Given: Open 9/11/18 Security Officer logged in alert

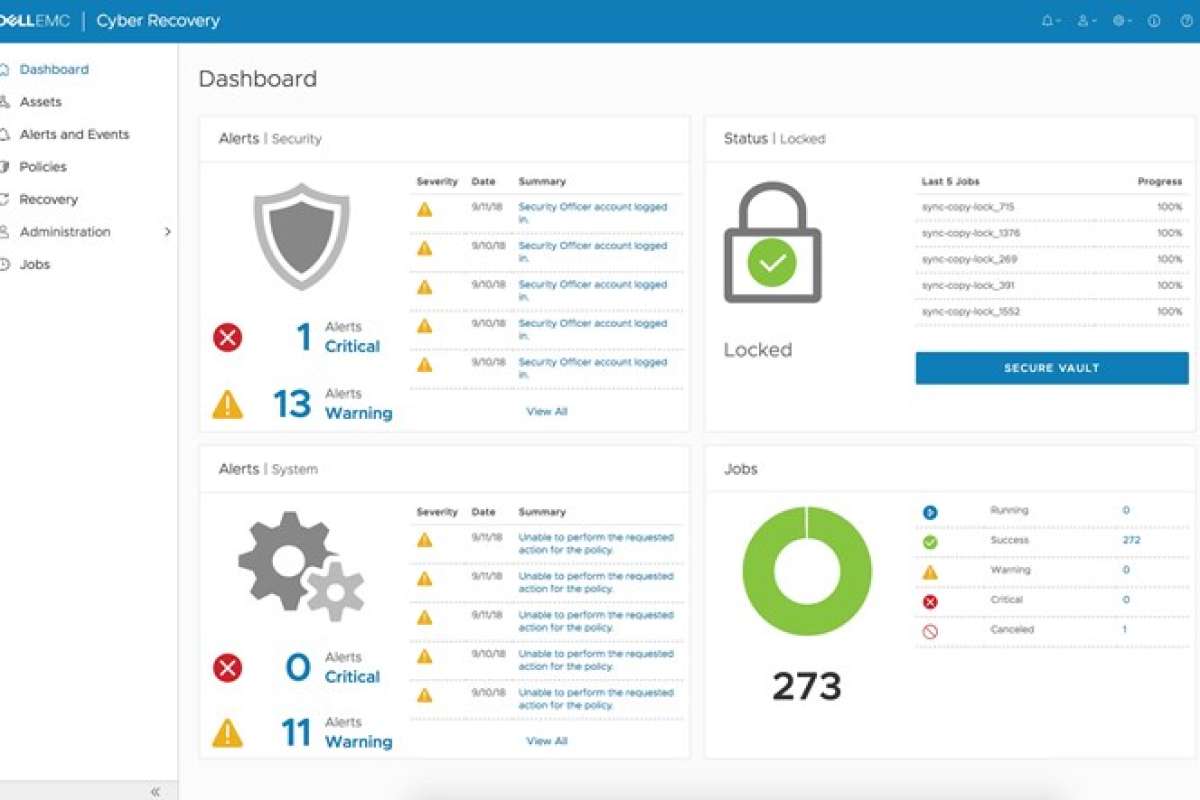Looking at the screenshot, I should coord(592,213).
